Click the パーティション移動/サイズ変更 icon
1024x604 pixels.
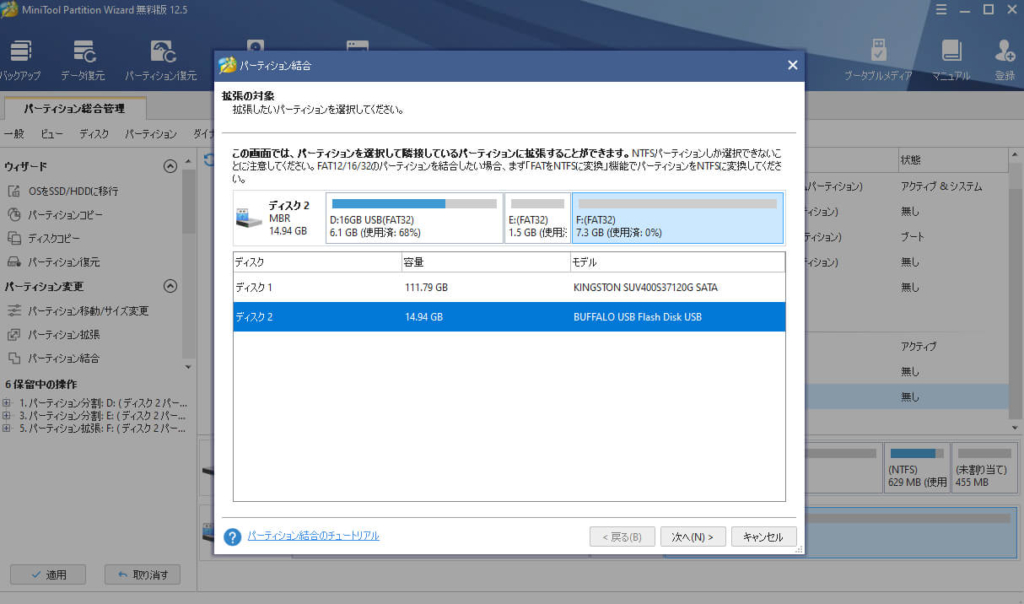(x=14, y=311)
